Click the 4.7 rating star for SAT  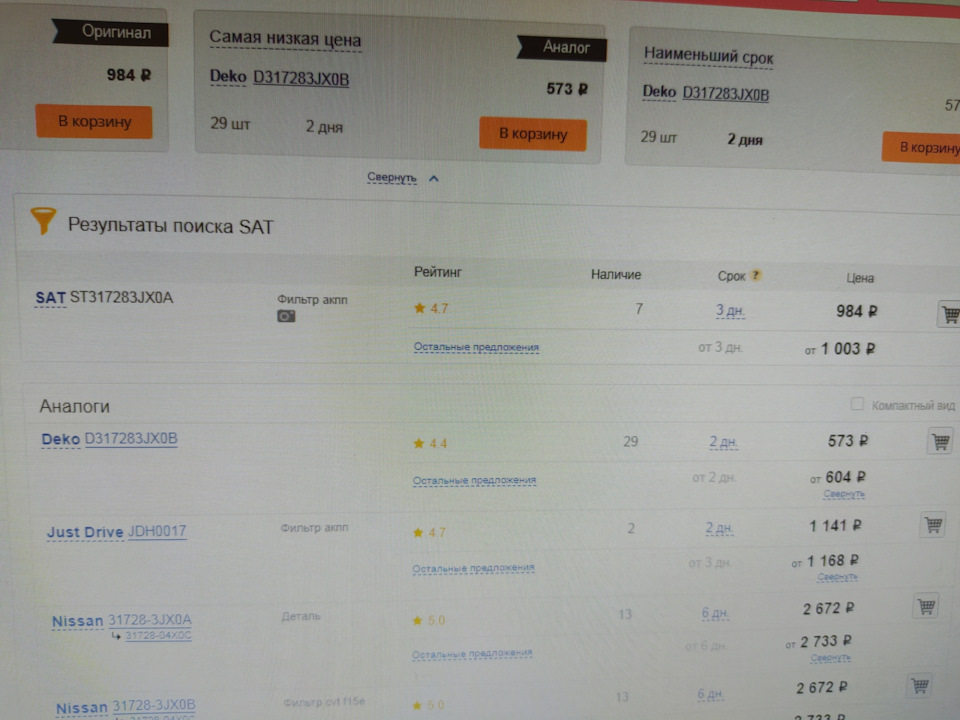pyautogui.click(x=419, y=308)
